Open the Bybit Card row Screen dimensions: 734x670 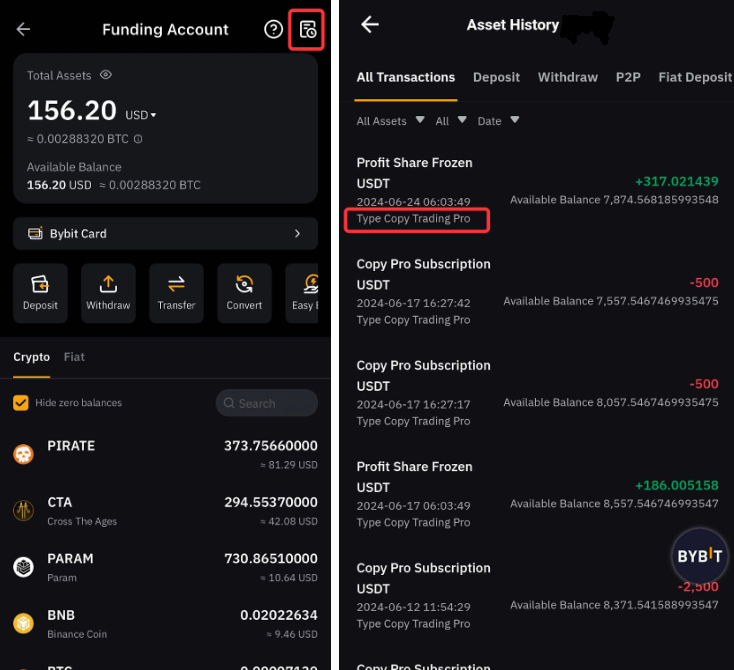coord(165,233)
